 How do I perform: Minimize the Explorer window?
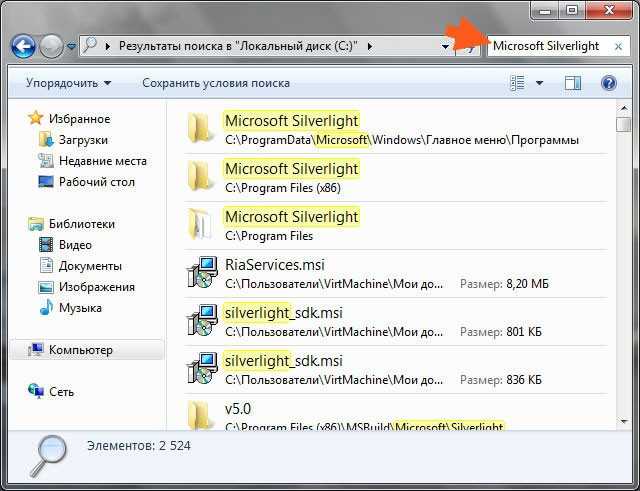coord(545,10)
